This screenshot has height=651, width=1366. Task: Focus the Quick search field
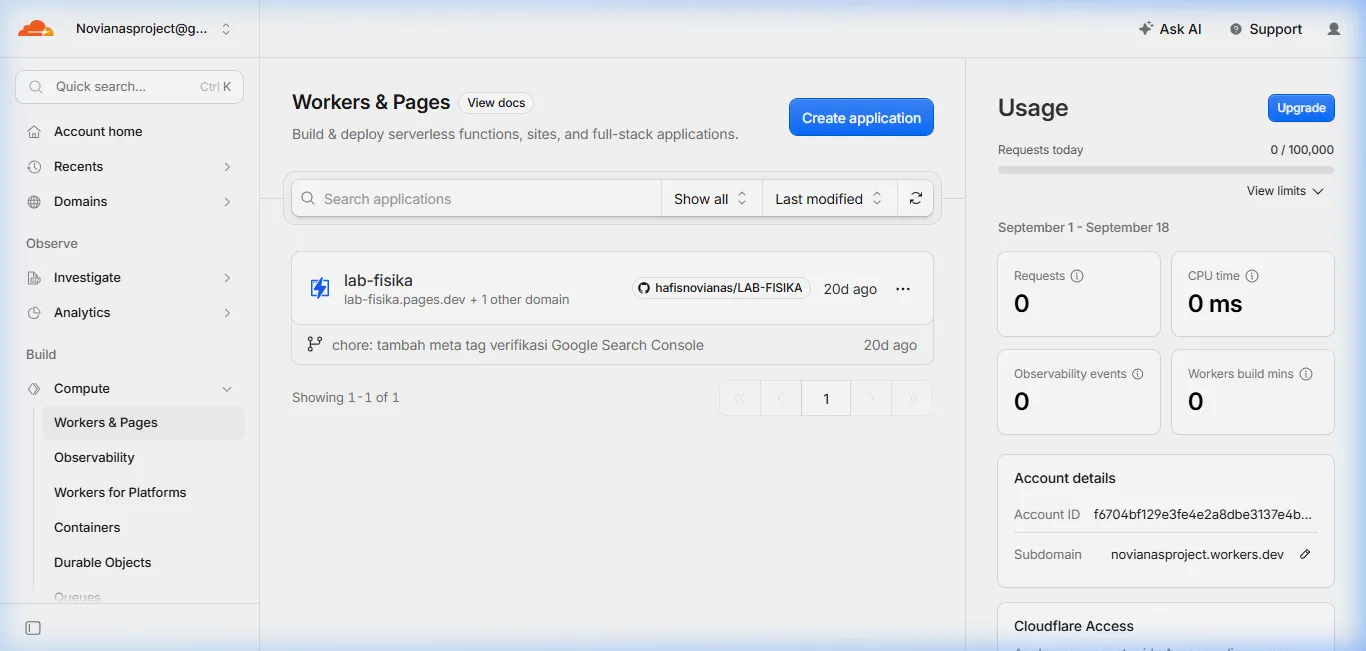(x=129, y=87)
